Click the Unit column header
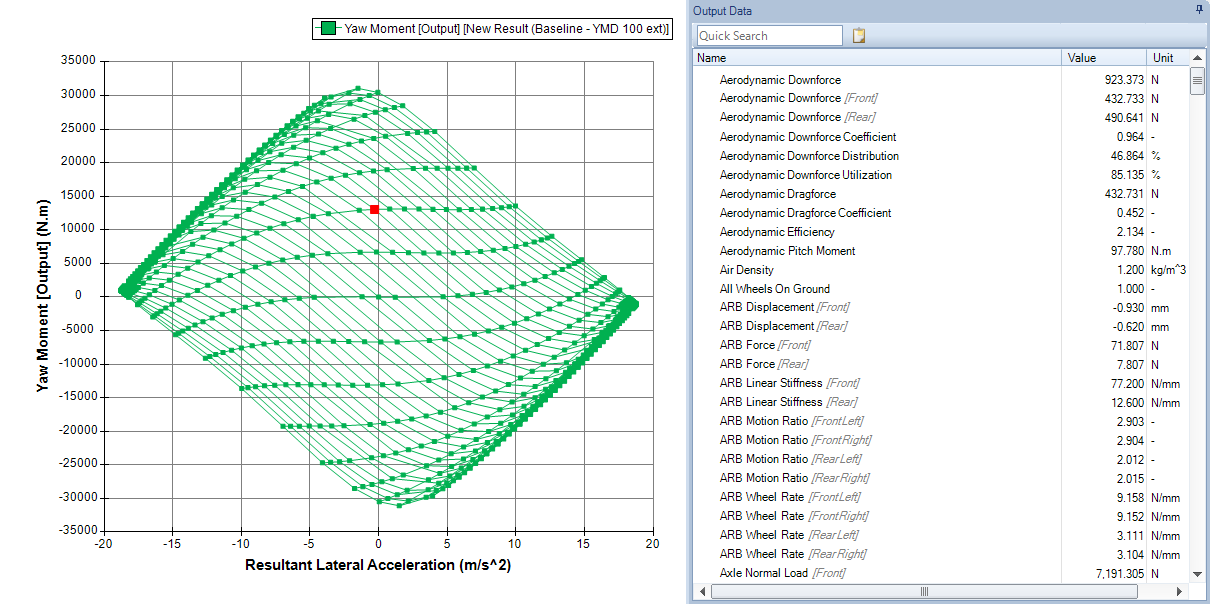The height and width of the screenshot is (604, 1210). coord(1168,58)
